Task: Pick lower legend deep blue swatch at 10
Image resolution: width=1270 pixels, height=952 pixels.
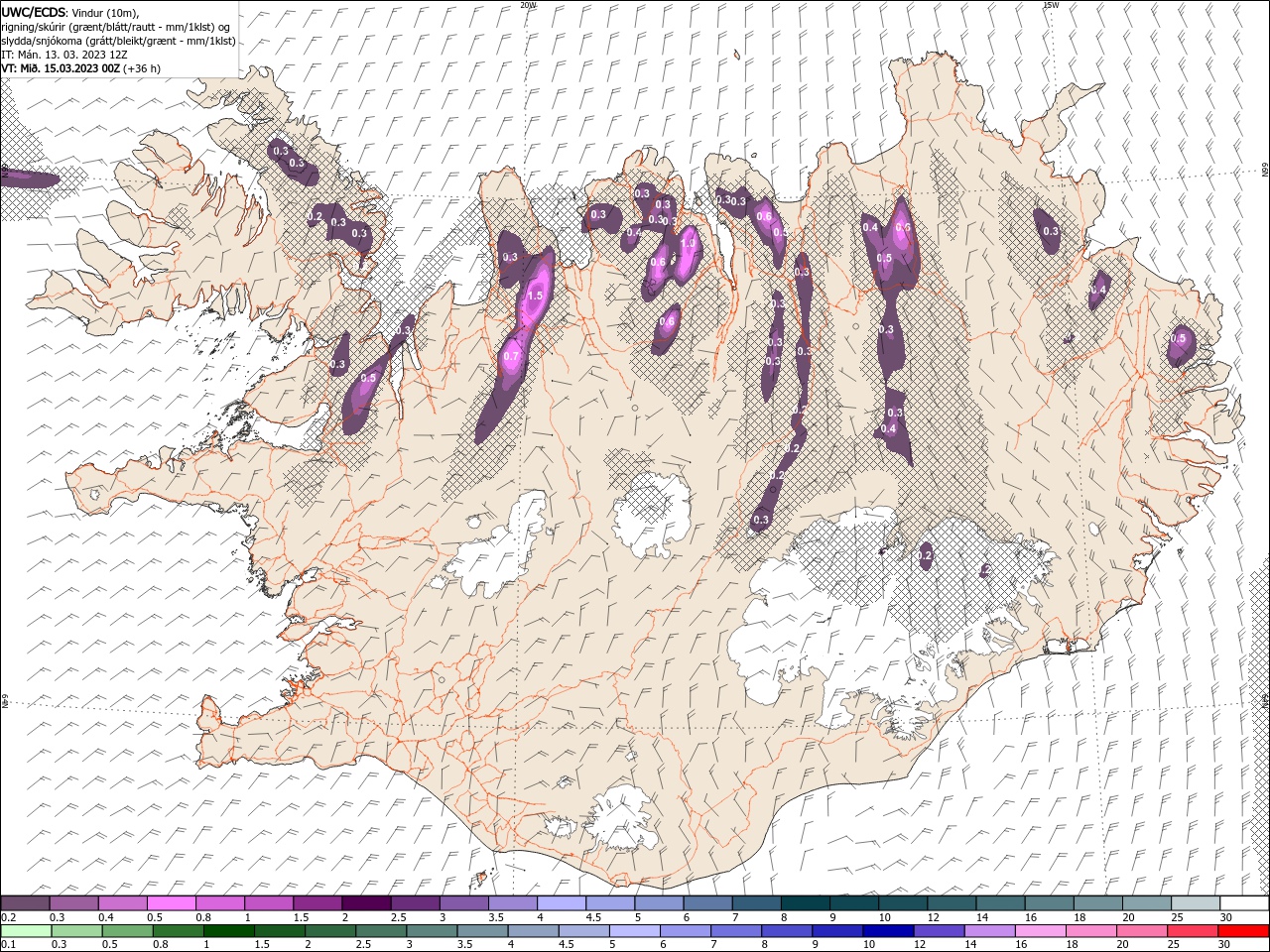Action: pos(886,931)
